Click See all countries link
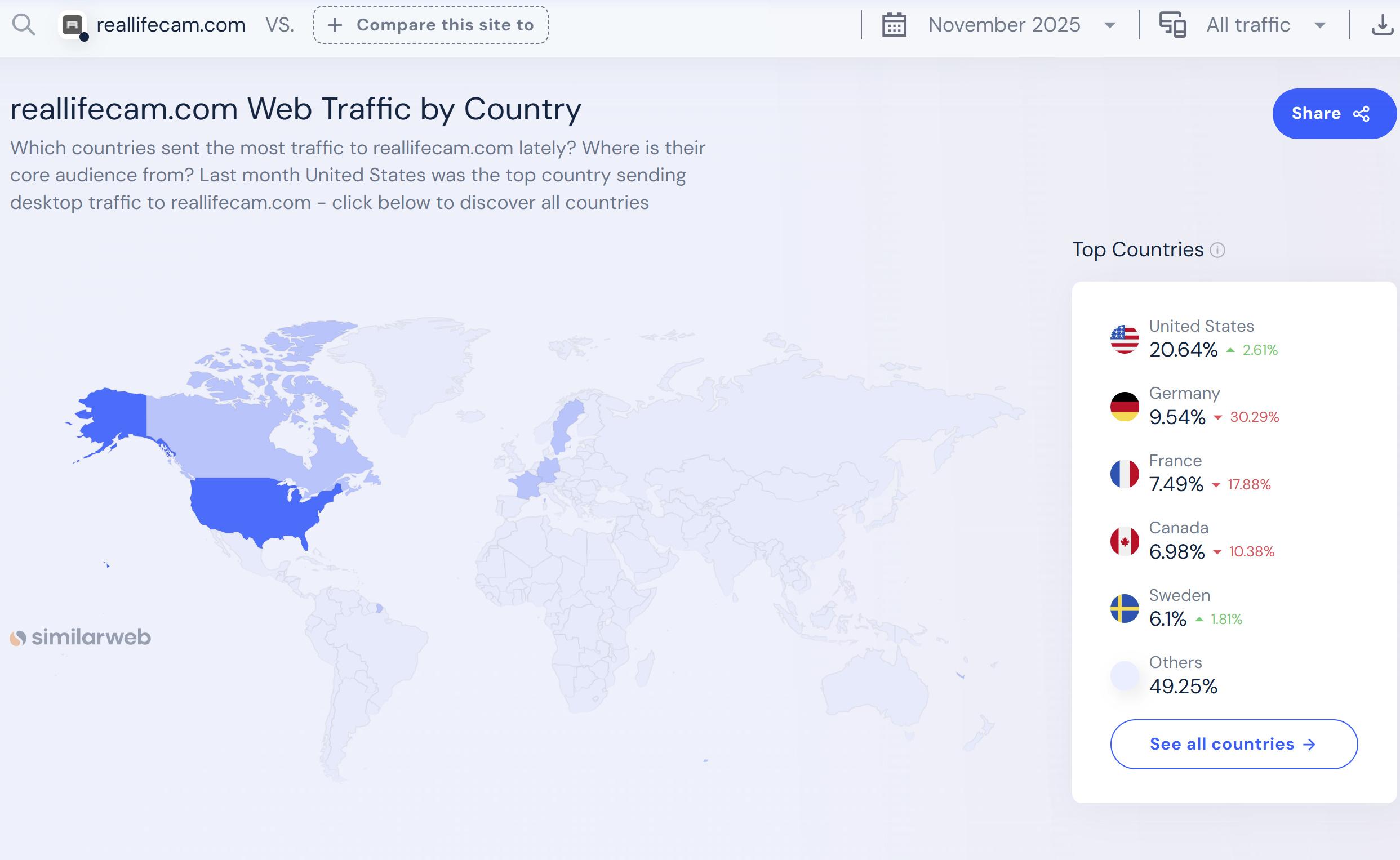 [1233, 744]
